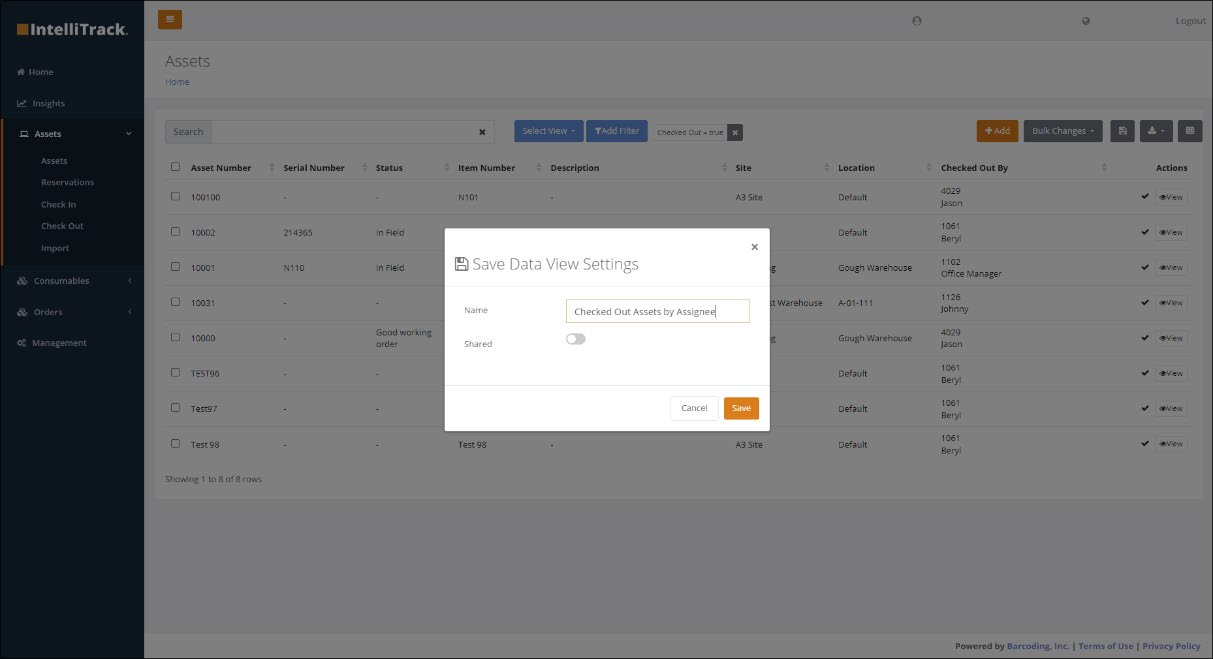Click the IntelliTrack logo
The height and width of the screenshot is (659, 1213).
pyautogui.click(x=72, y=30)
